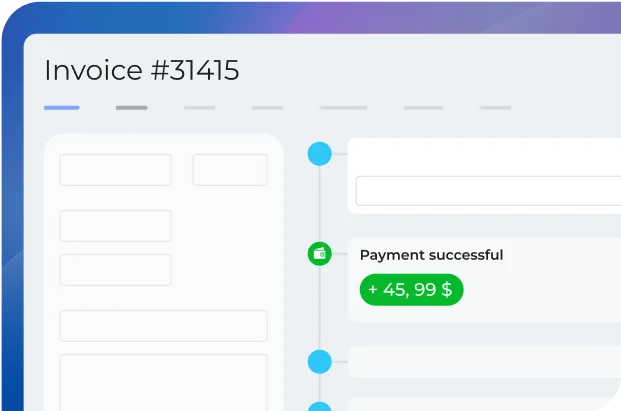Select the widest fifth tab placeholder
The width and height of the screenshot is (621, 411).
click(343, 107)
